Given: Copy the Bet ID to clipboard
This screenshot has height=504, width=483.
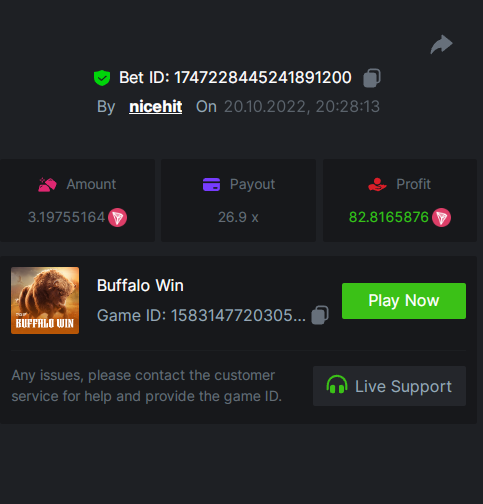Looking at the screenshot, I should tap(372, 78).
